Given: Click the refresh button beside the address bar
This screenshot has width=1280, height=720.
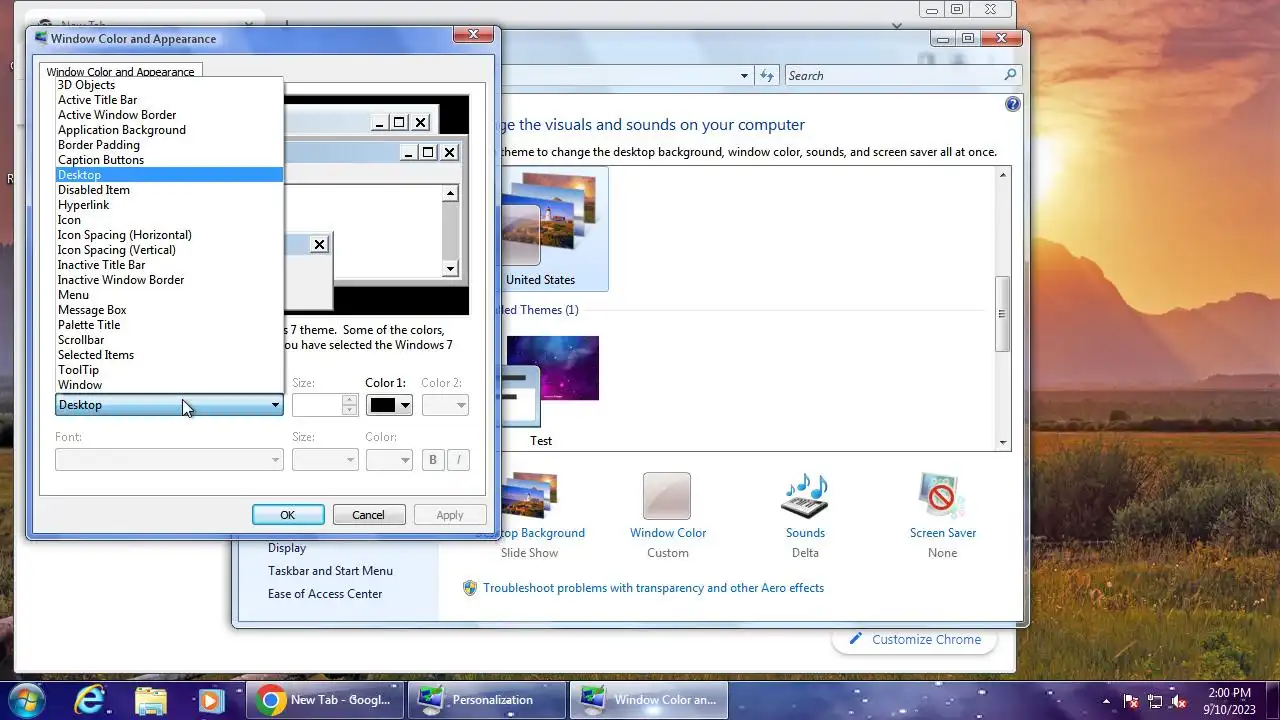Looking at the screenshot, I should click(767, 75).
